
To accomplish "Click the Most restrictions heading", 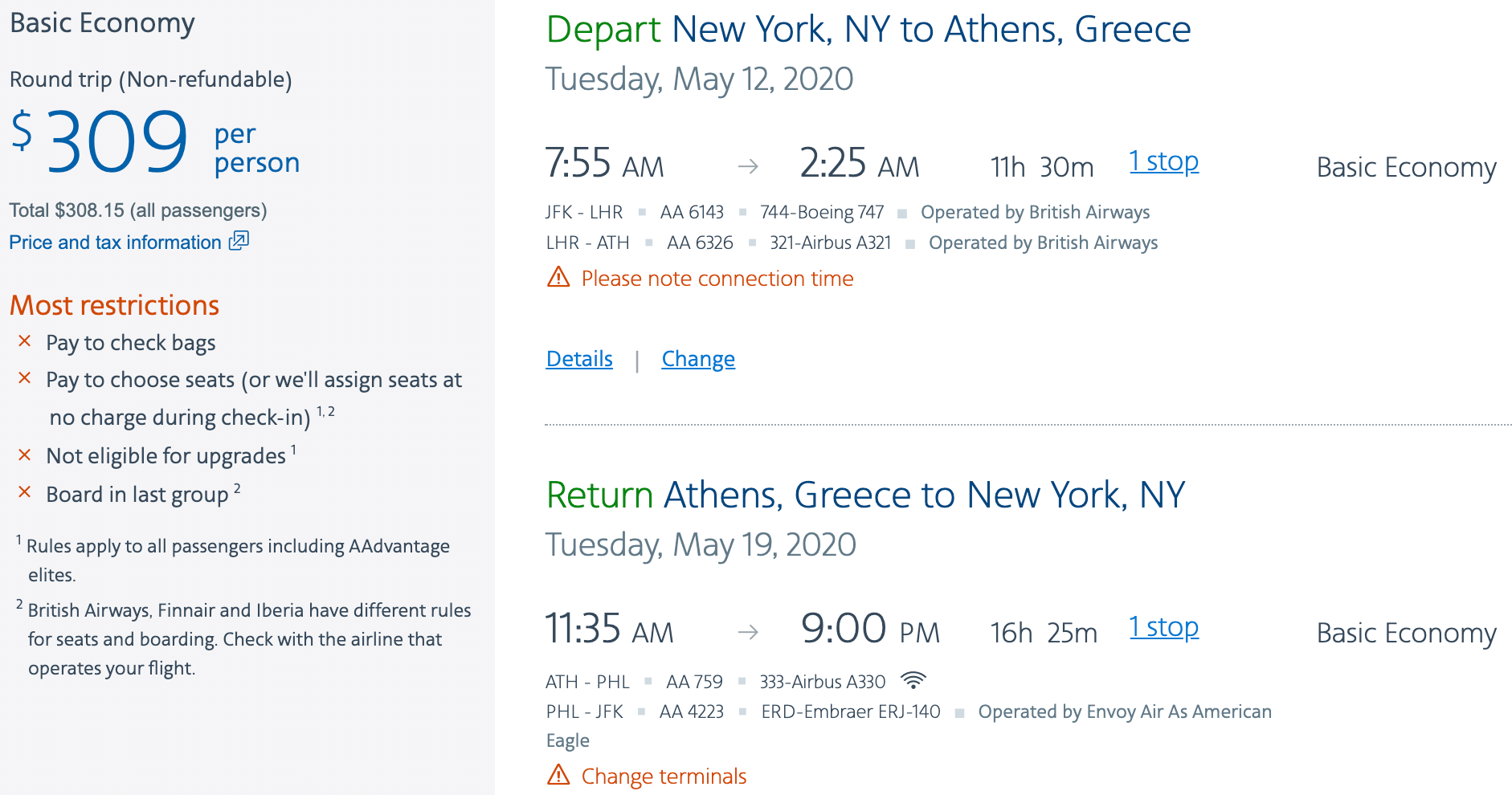I will 114,305.
